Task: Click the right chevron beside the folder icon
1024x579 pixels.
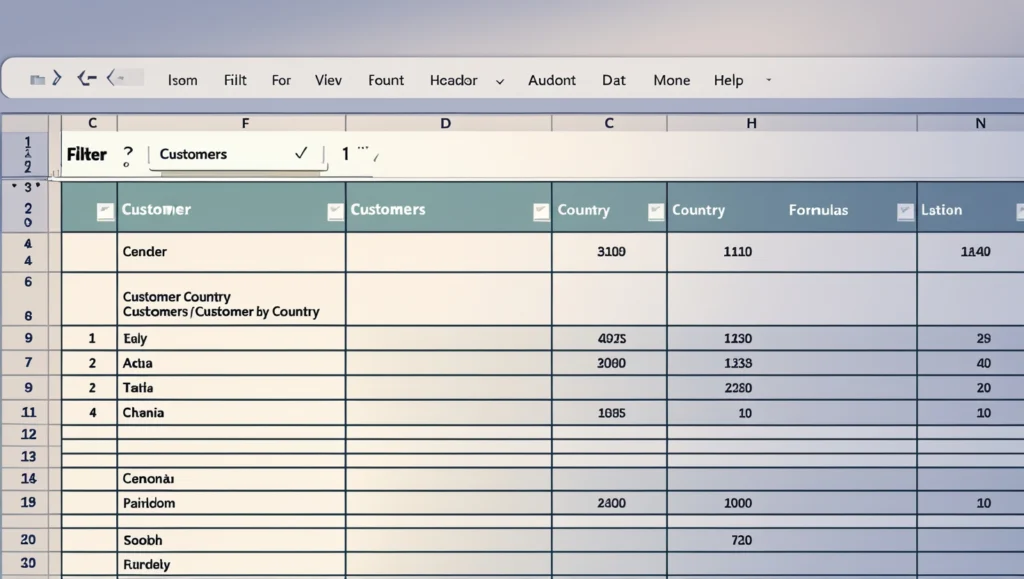Action: coord(57,78)
